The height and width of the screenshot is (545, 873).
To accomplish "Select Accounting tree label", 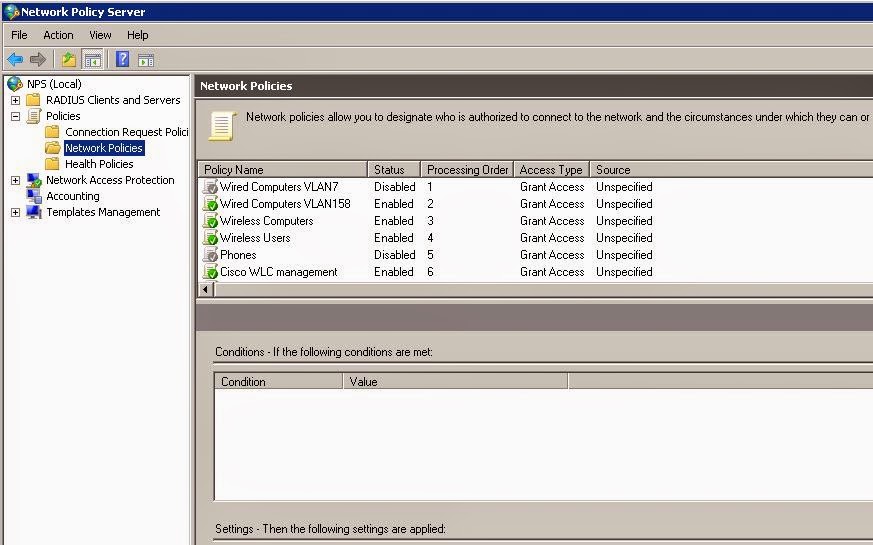I will click(x=73, y=196).
